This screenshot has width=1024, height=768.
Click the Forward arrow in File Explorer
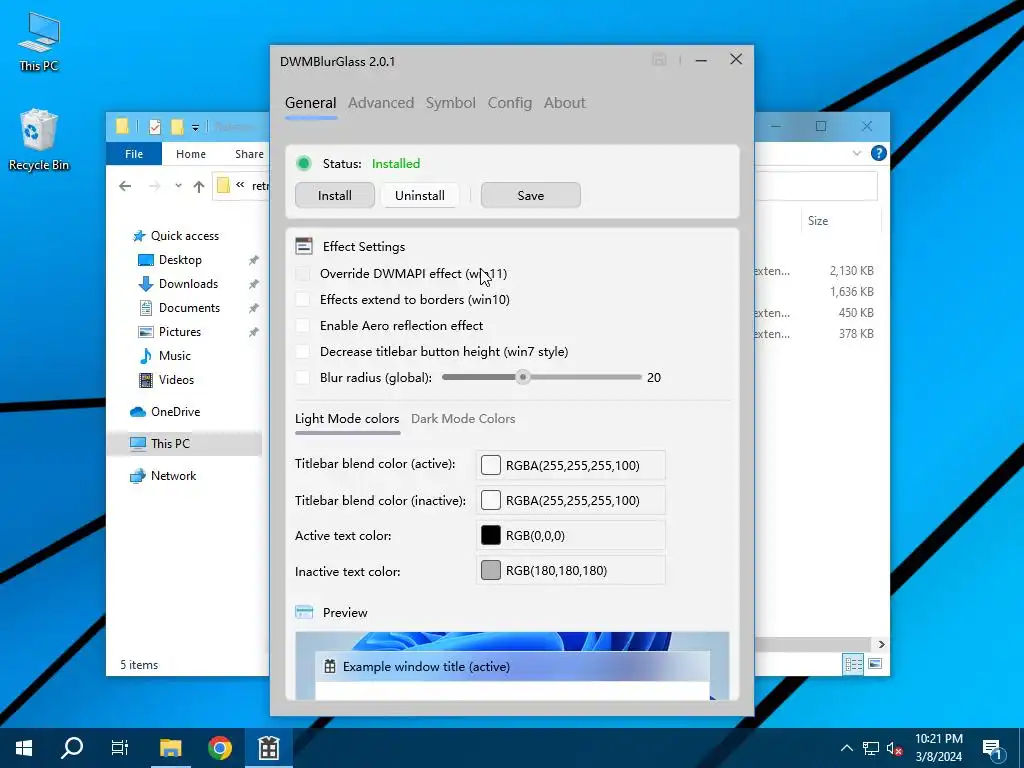[155, 186]
